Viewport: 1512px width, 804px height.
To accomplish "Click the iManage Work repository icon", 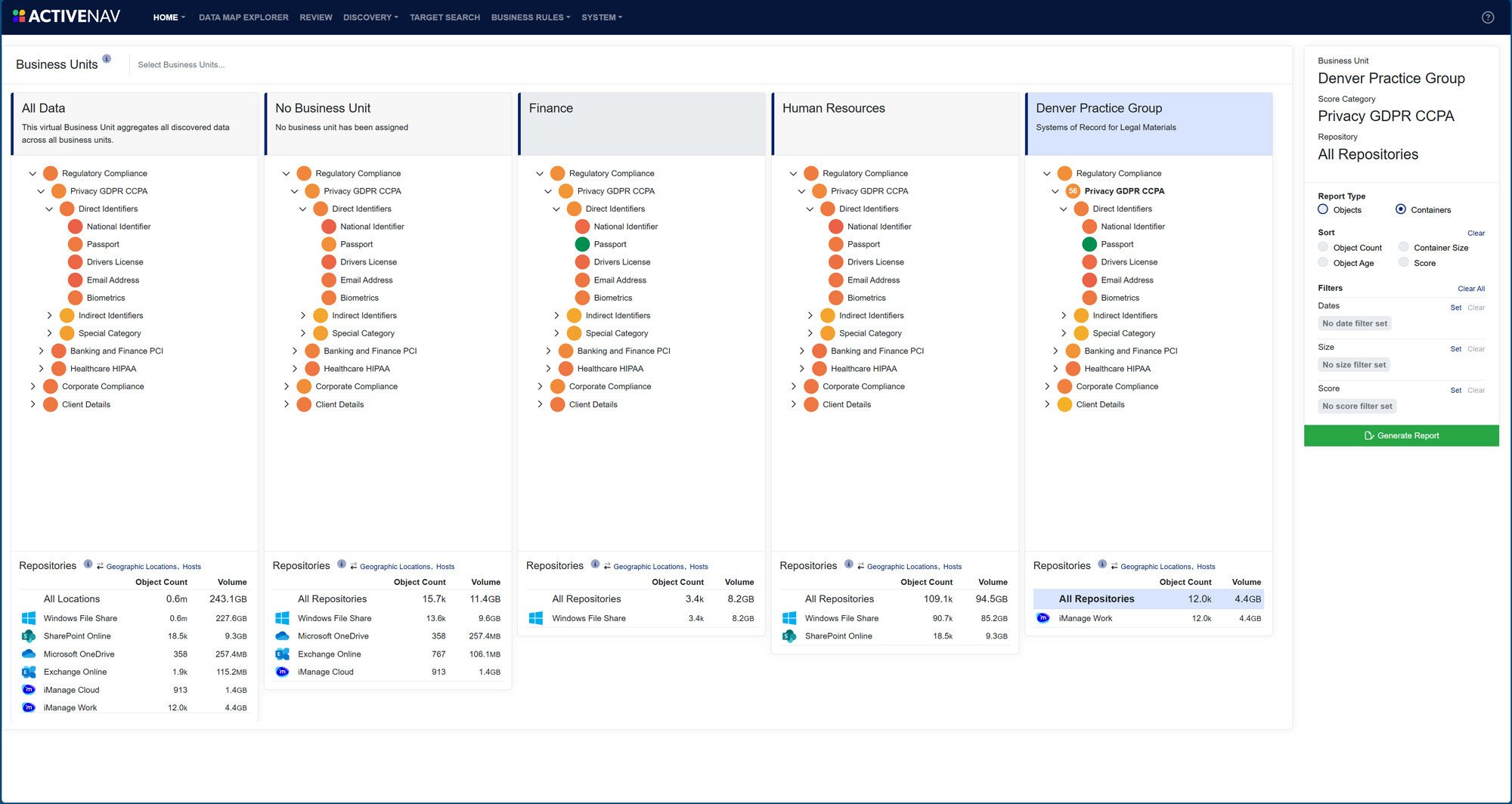I will click(x=1043, y=618).
